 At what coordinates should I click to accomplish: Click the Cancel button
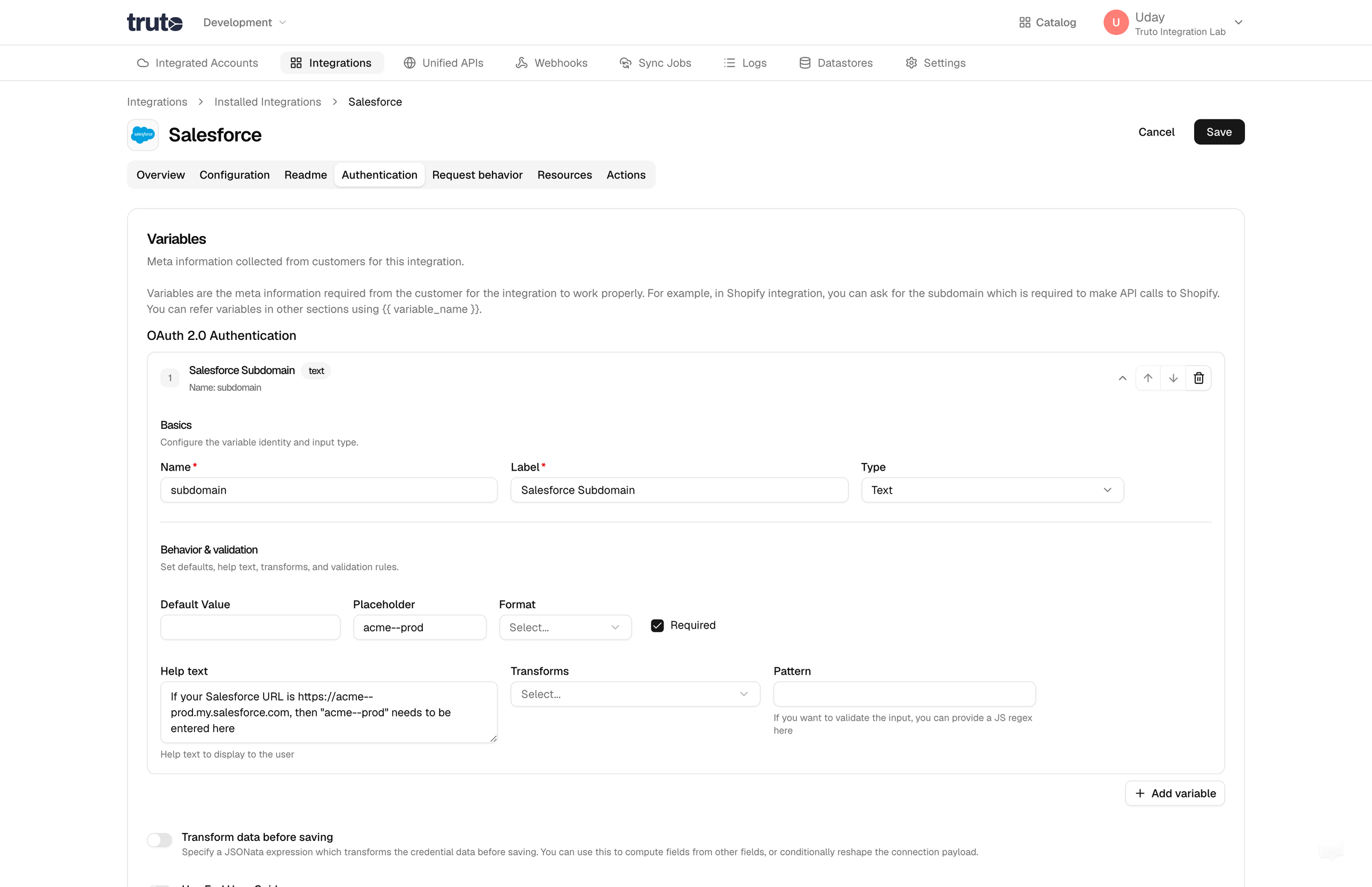point(1156,132)
